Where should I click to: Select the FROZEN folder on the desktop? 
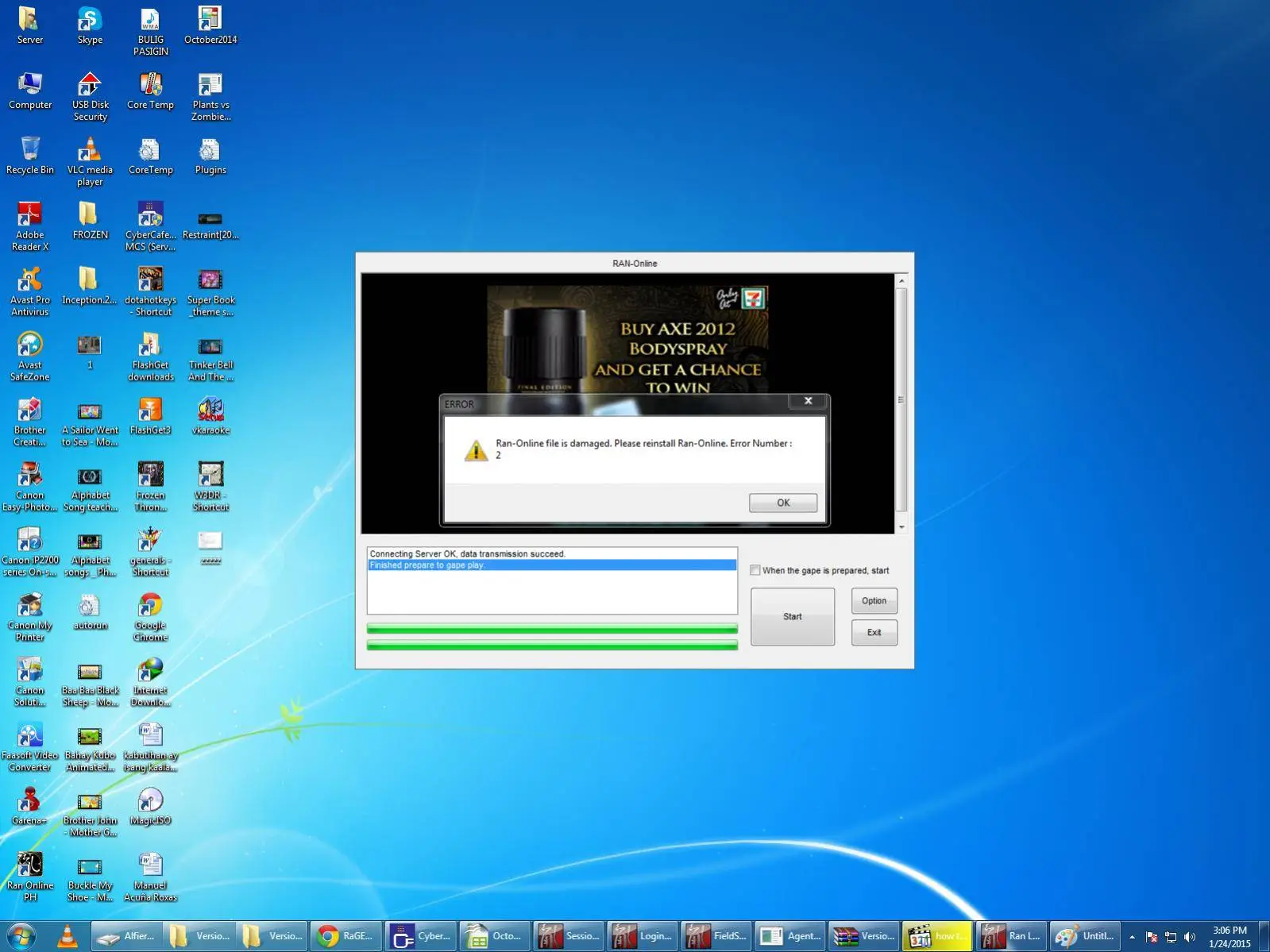[x=90, y=220]
